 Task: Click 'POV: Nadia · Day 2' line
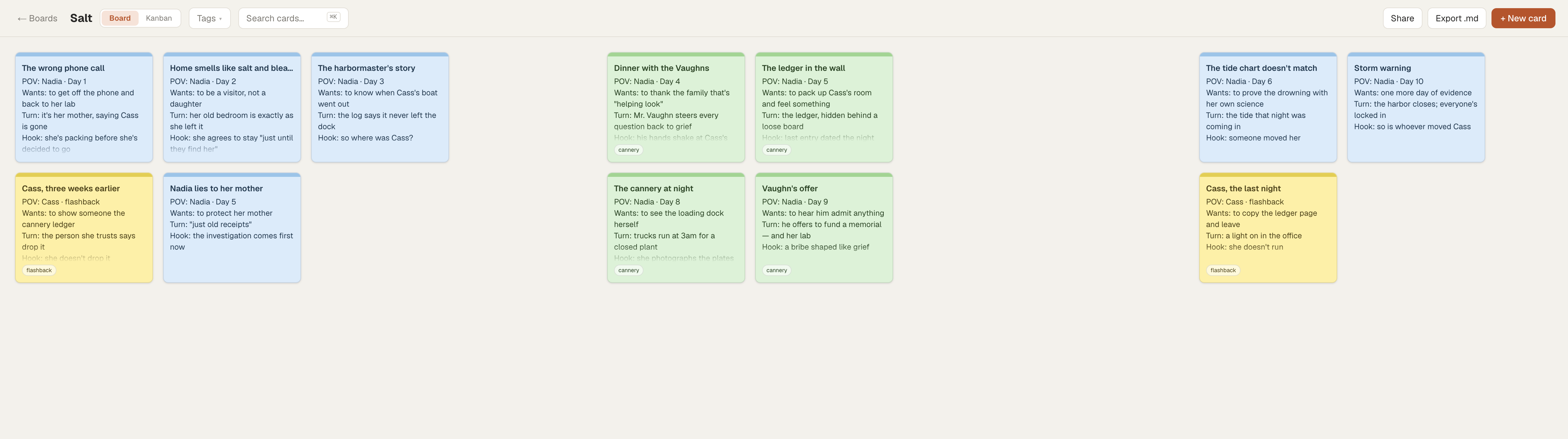point(203,82)
